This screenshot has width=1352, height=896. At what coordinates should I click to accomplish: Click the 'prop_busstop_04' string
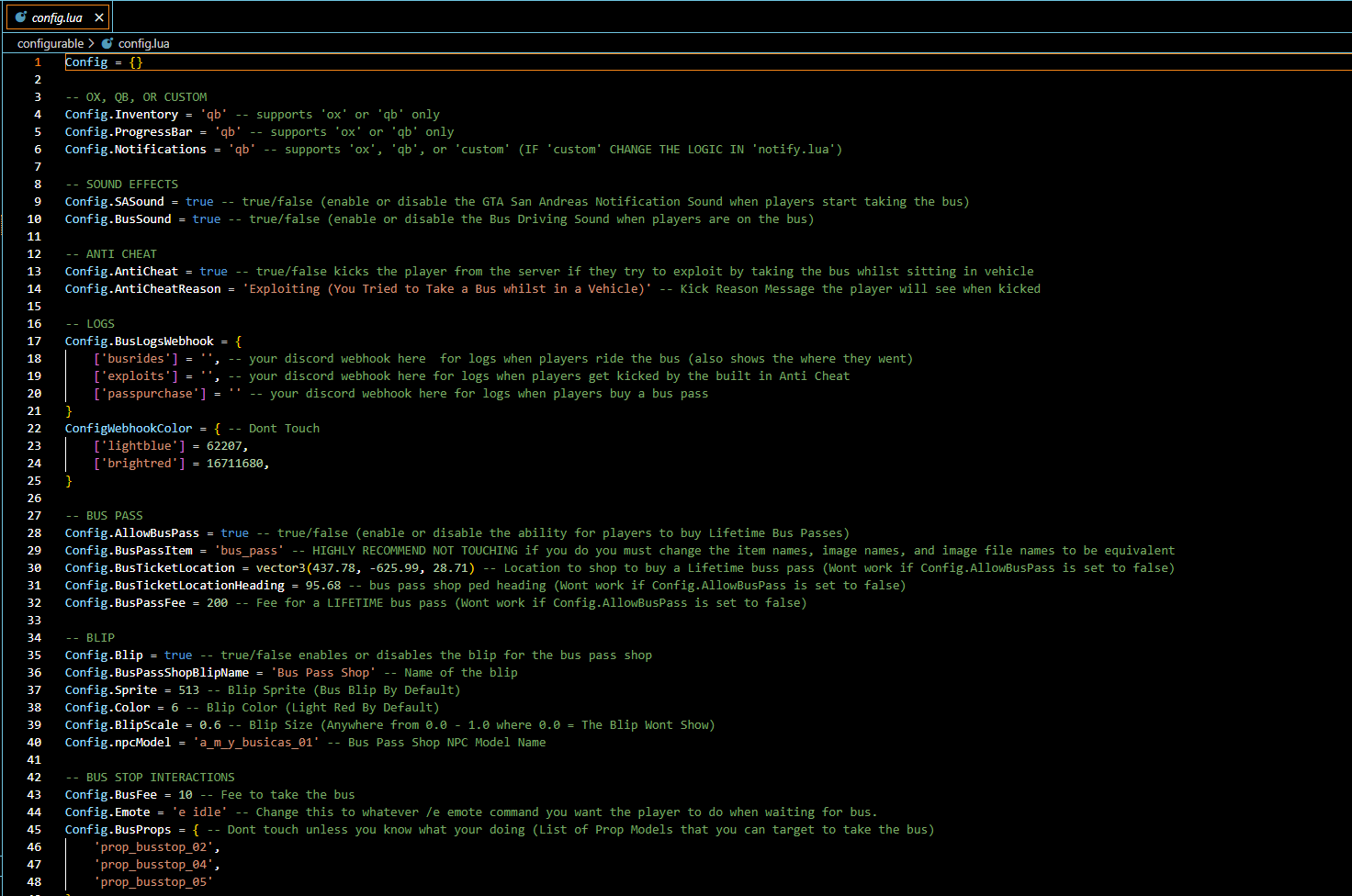(153, 865)
